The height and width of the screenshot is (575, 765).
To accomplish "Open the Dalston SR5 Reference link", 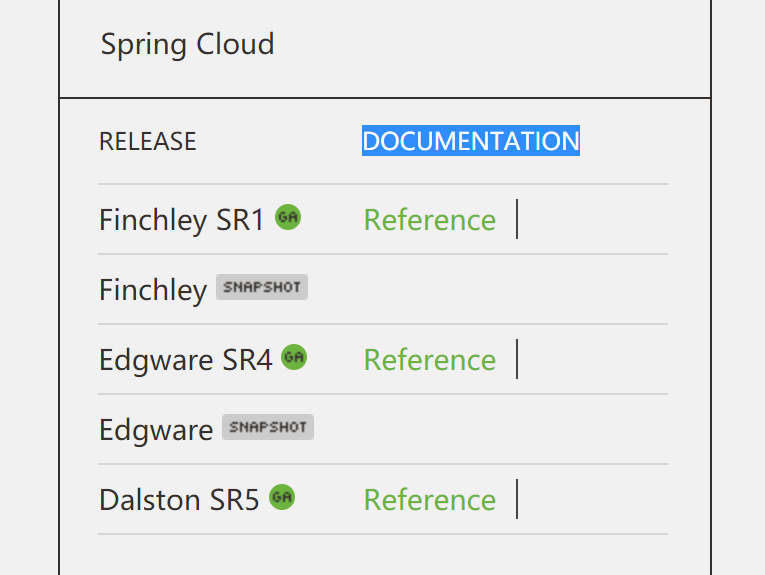I will click(430, 500).
